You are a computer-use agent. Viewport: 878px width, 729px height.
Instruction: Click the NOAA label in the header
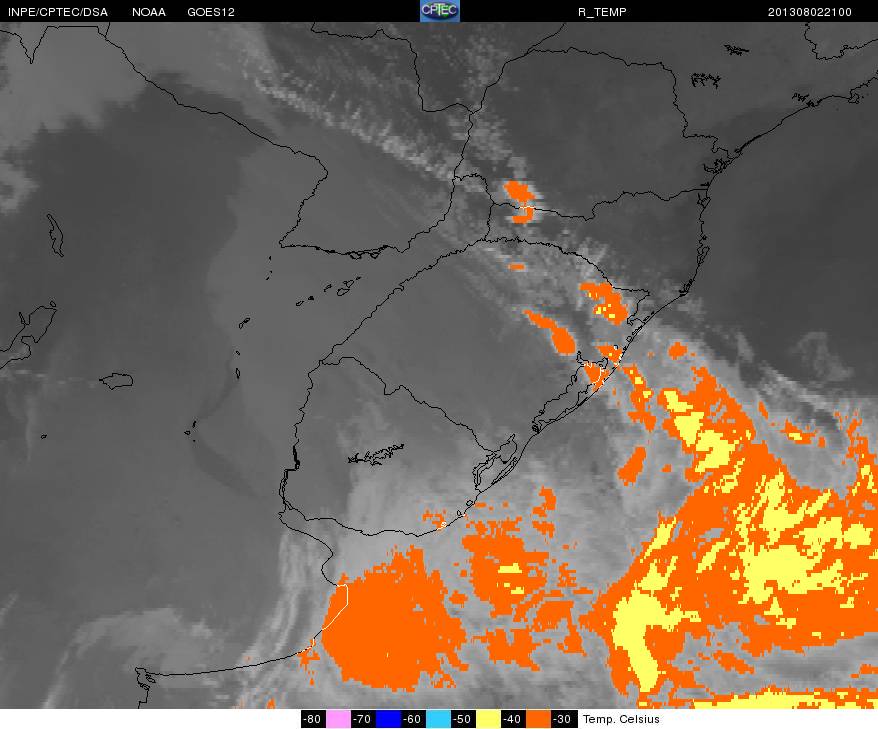pos(149,12)
